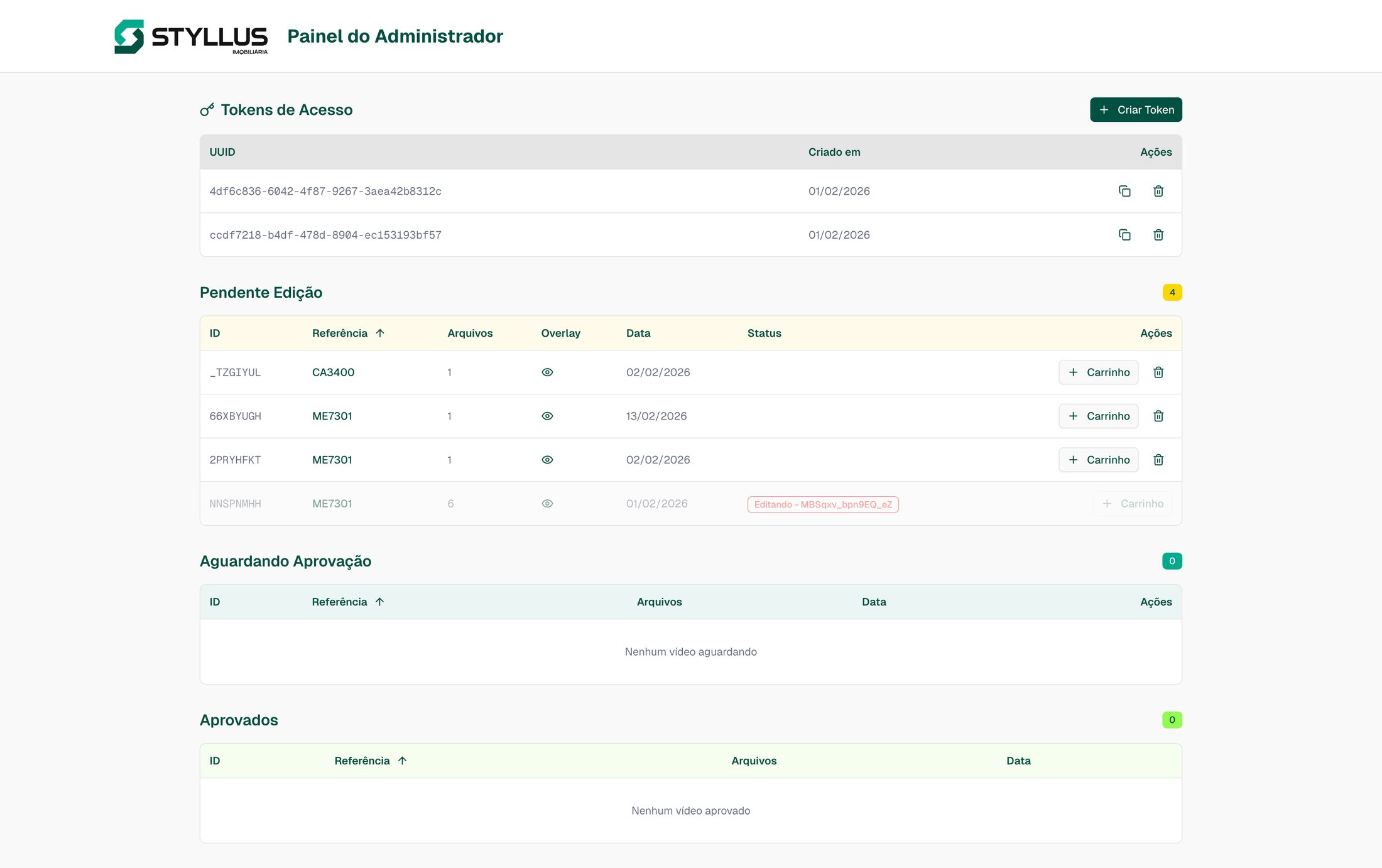This screenshot has height=868, width=1382.
Task: Click the Styllus Imobiliária logo
Action: (x=191, y=36)
